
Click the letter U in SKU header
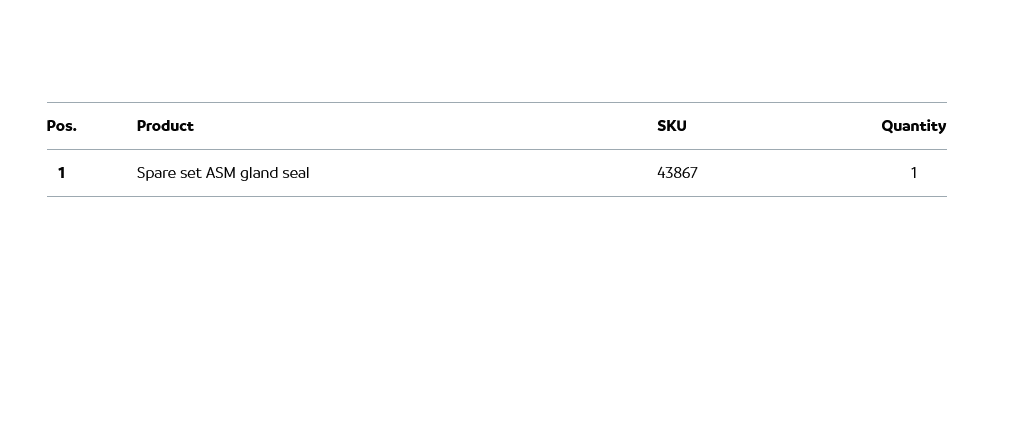(681, 126)
